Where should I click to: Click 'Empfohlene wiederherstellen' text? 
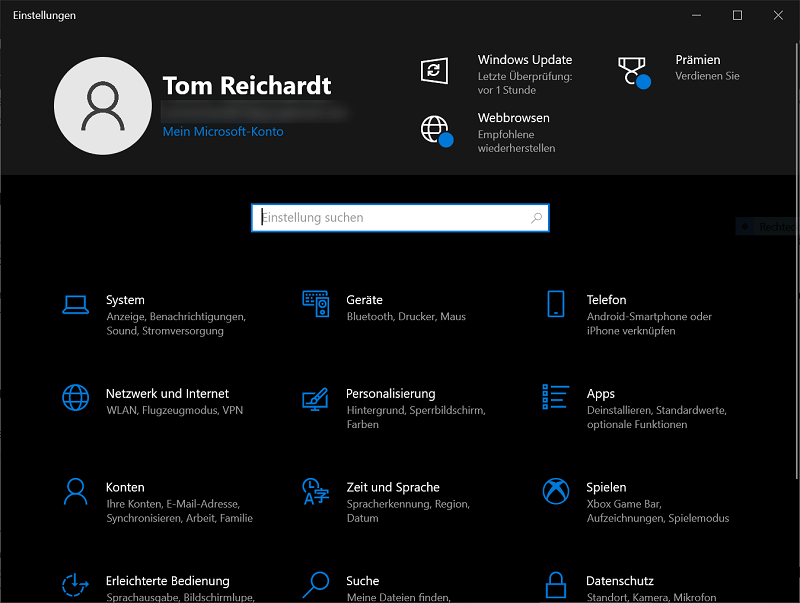click(516, 141)
